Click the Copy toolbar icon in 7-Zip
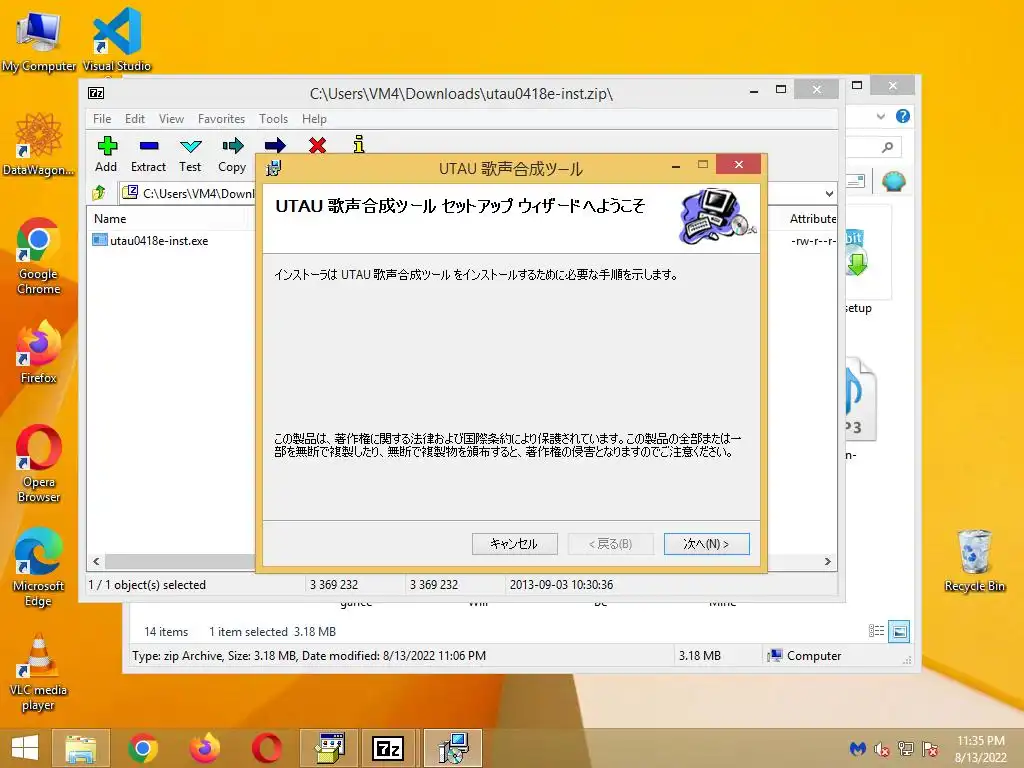The height and width of the screenshot is (768, 1024). (x=232, y=154)
